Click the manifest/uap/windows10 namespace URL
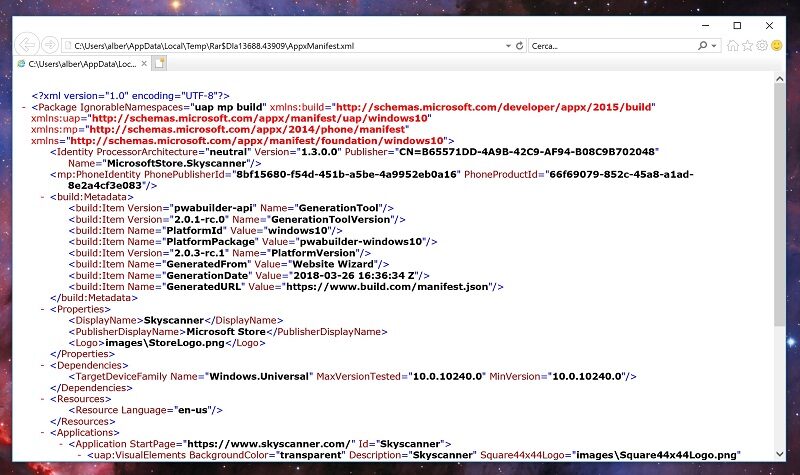The height and width of the screenshot is (475, 800). (259, 118)
